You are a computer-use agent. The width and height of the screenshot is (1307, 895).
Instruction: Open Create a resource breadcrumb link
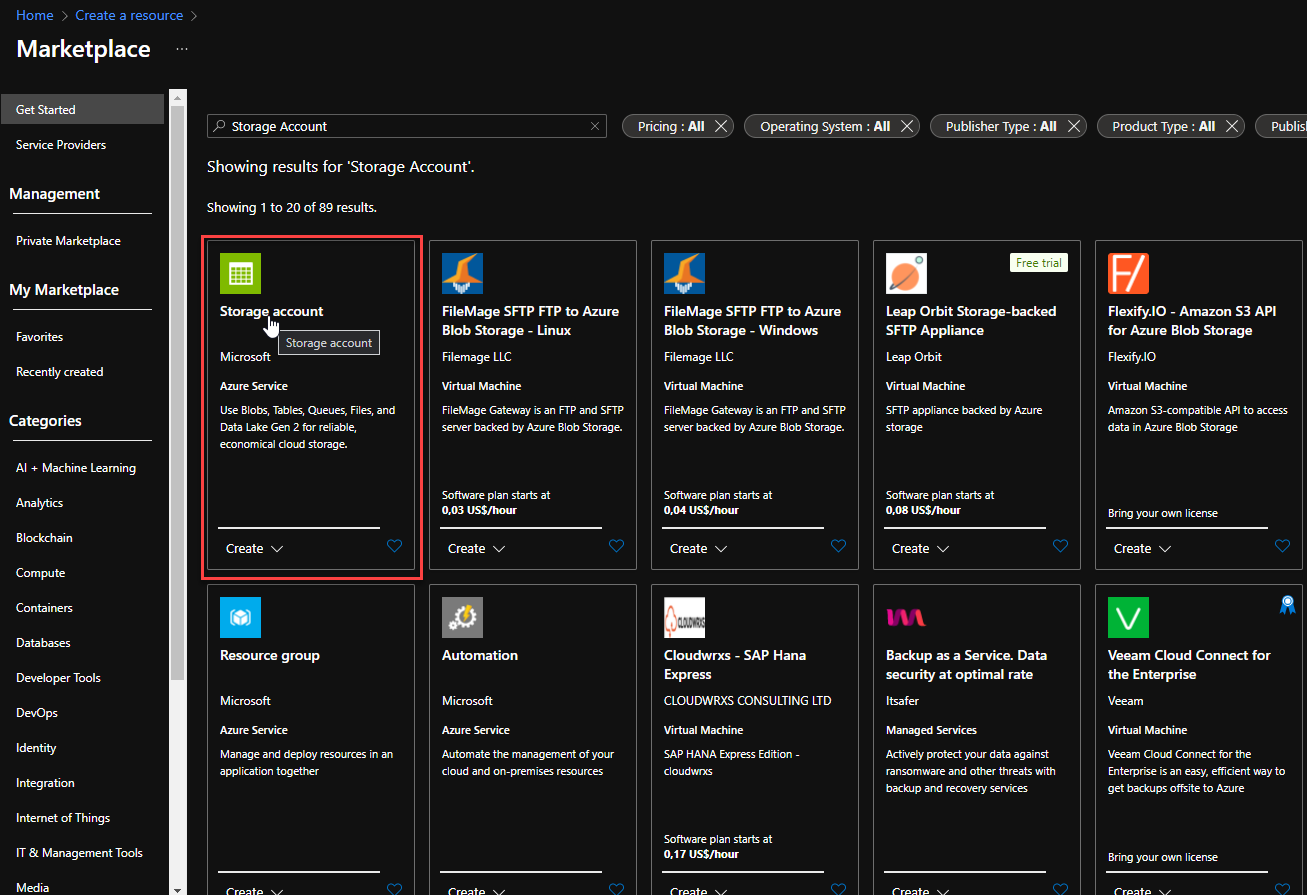129,15
